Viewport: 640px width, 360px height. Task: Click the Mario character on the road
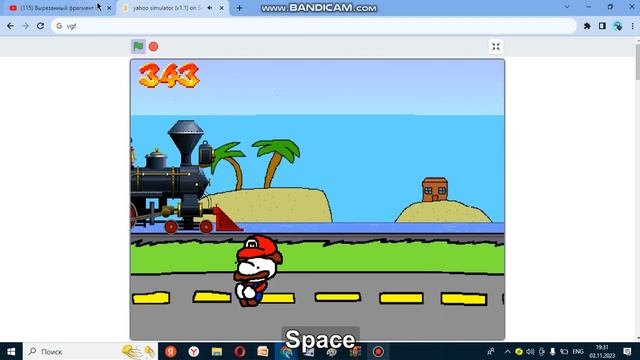pyautogui.click(x=257, y=271)
